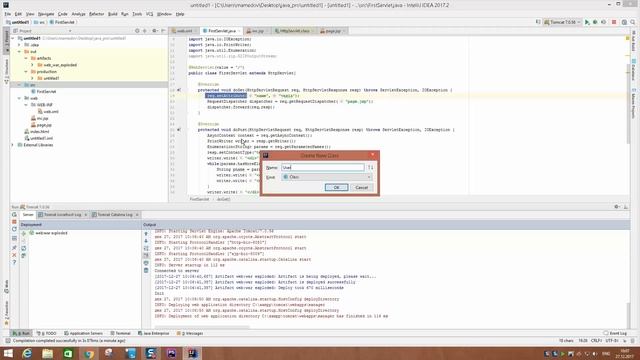Viewport: 640px width, 360px height.
Task: Open Application Servers tool window
Action: pos(83,333)
